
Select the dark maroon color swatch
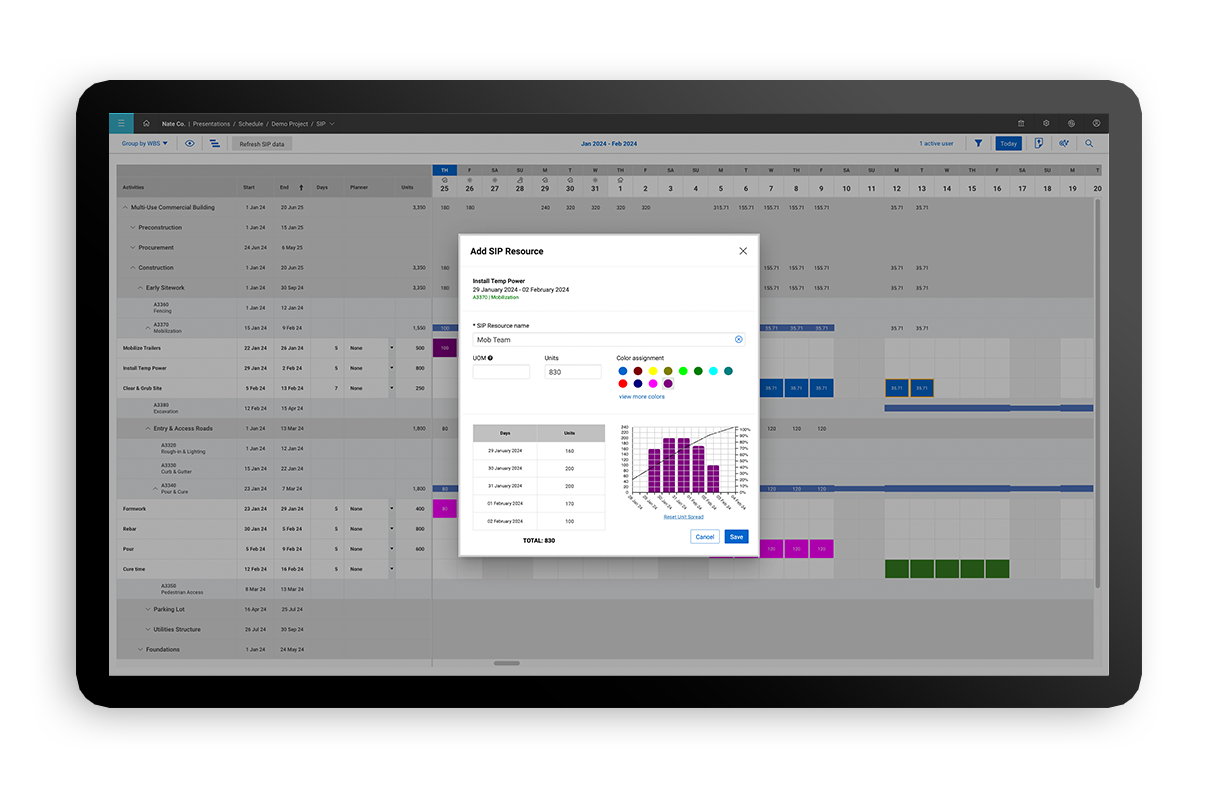click(638, 371)
